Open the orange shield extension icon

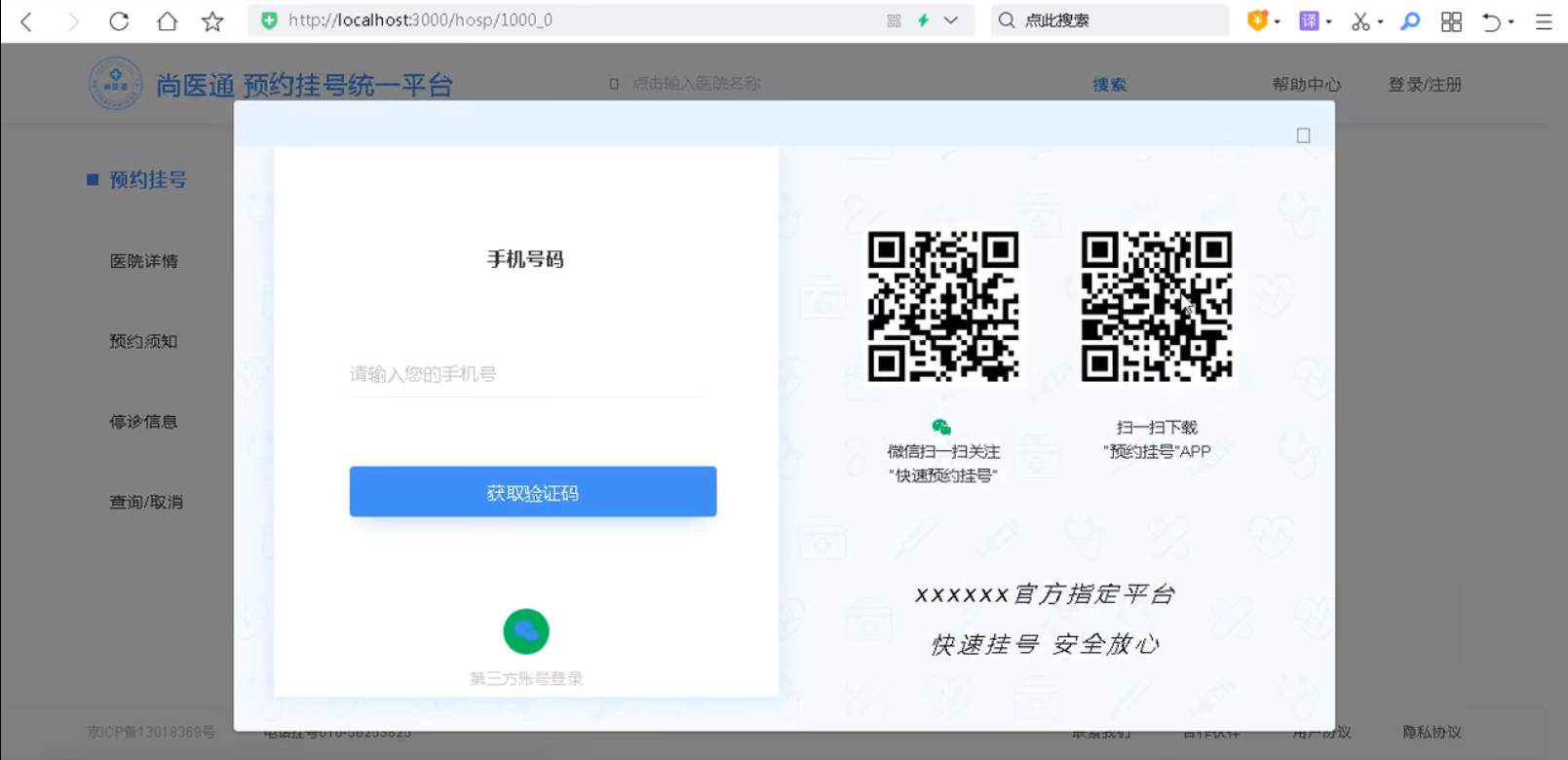[1257, 20]
